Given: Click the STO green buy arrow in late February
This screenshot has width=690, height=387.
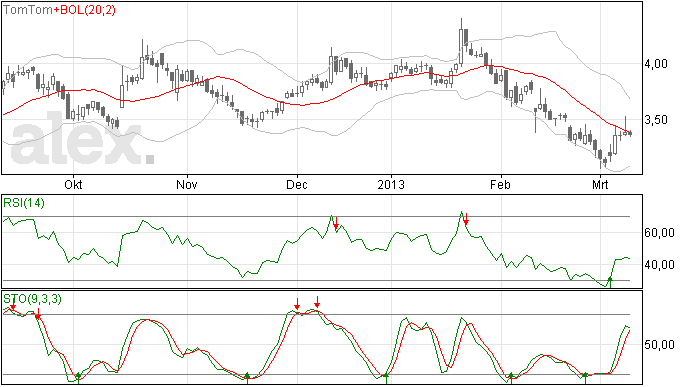Looking at the screenshot, I should coord(585,378).
